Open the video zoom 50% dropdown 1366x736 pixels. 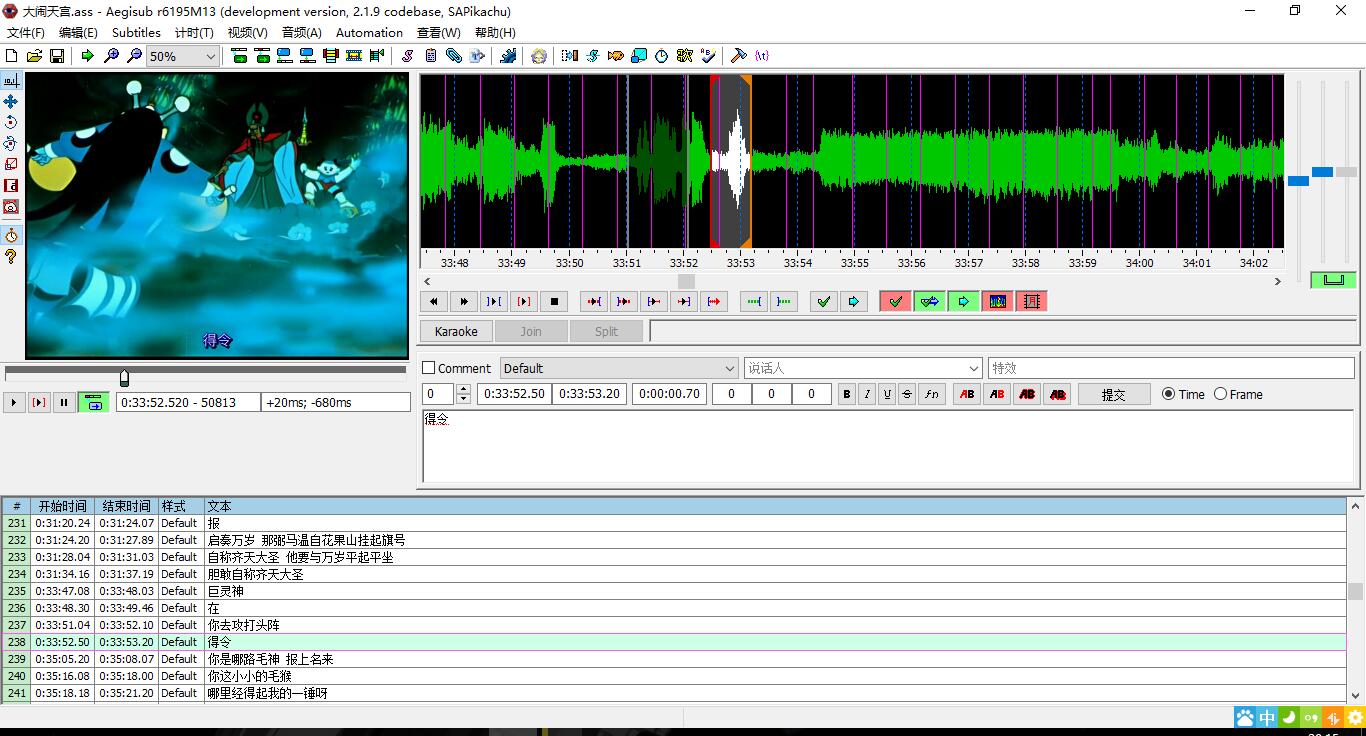(182, 57)
